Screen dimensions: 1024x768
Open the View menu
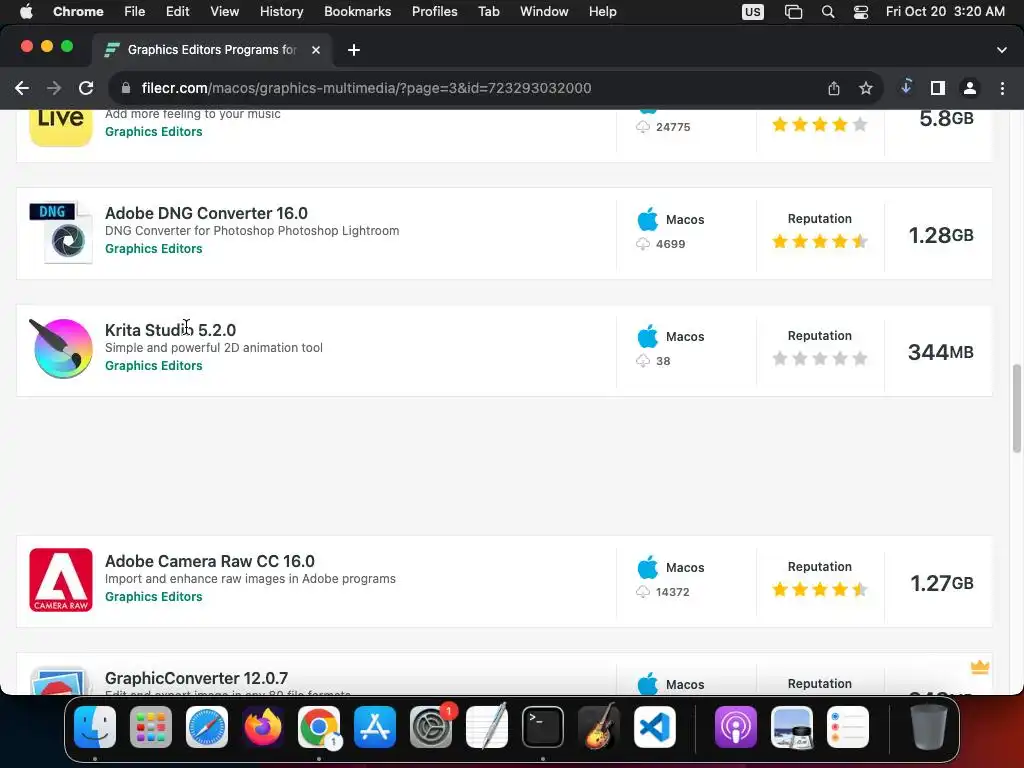tap(224, 12)
